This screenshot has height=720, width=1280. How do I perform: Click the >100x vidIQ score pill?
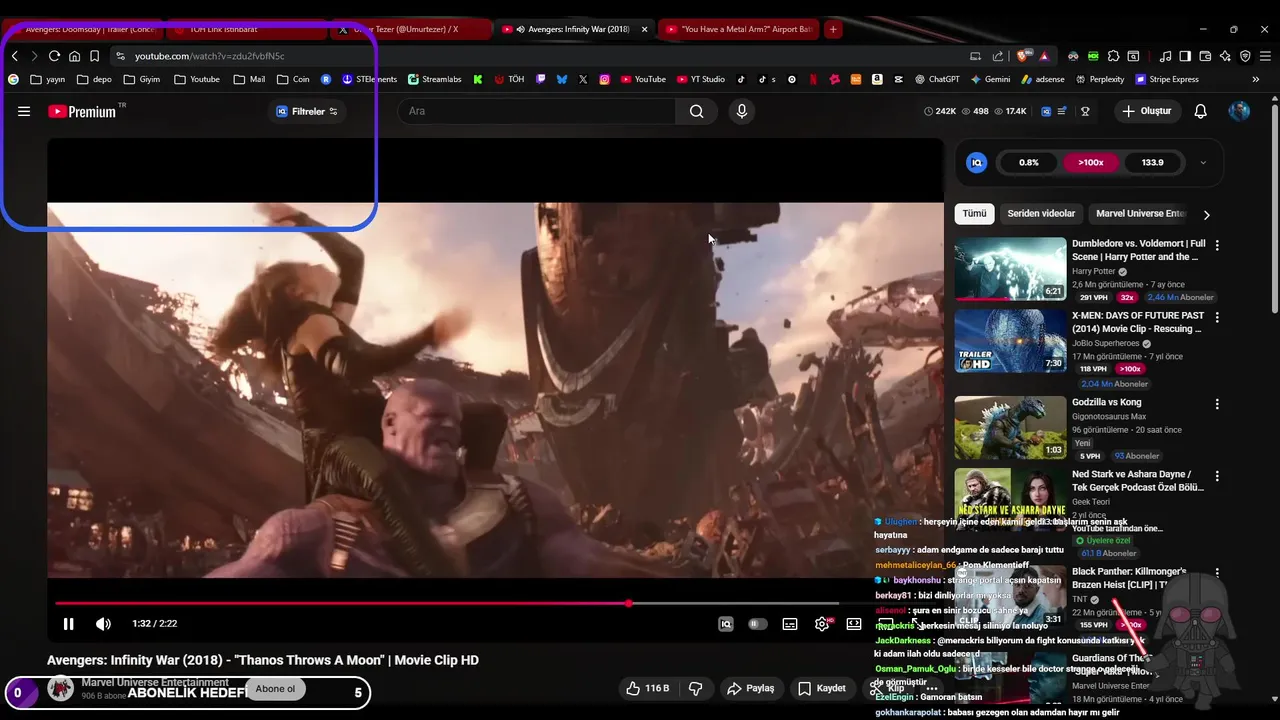pyautogui.click(x=1091, y=162)
